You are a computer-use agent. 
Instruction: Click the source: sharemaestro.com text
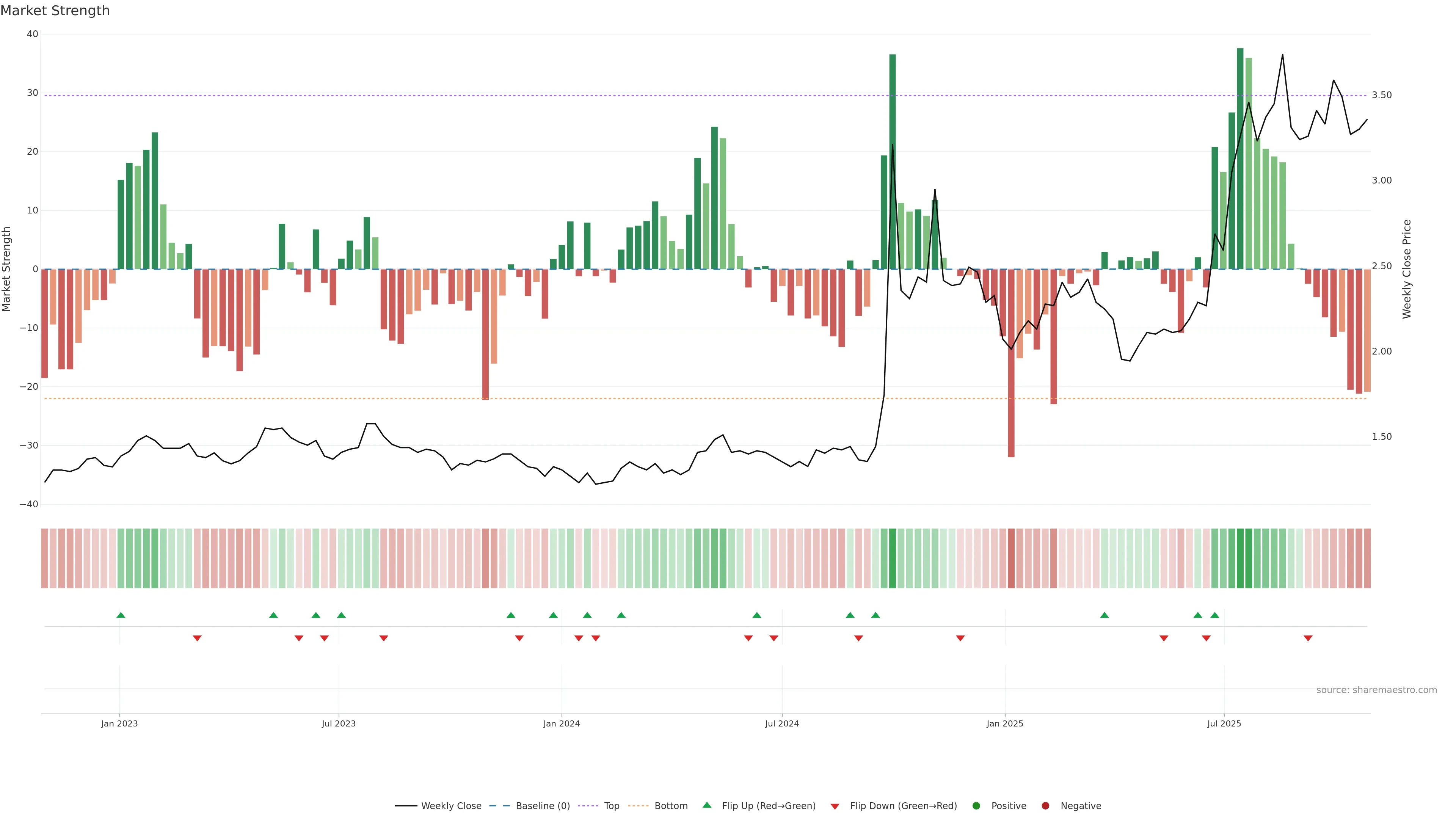(1376, 690)
